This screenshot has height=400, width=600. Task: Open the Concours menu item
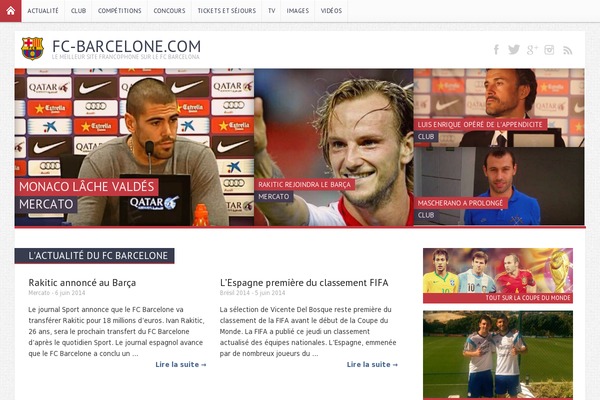(x=169, y=11)
